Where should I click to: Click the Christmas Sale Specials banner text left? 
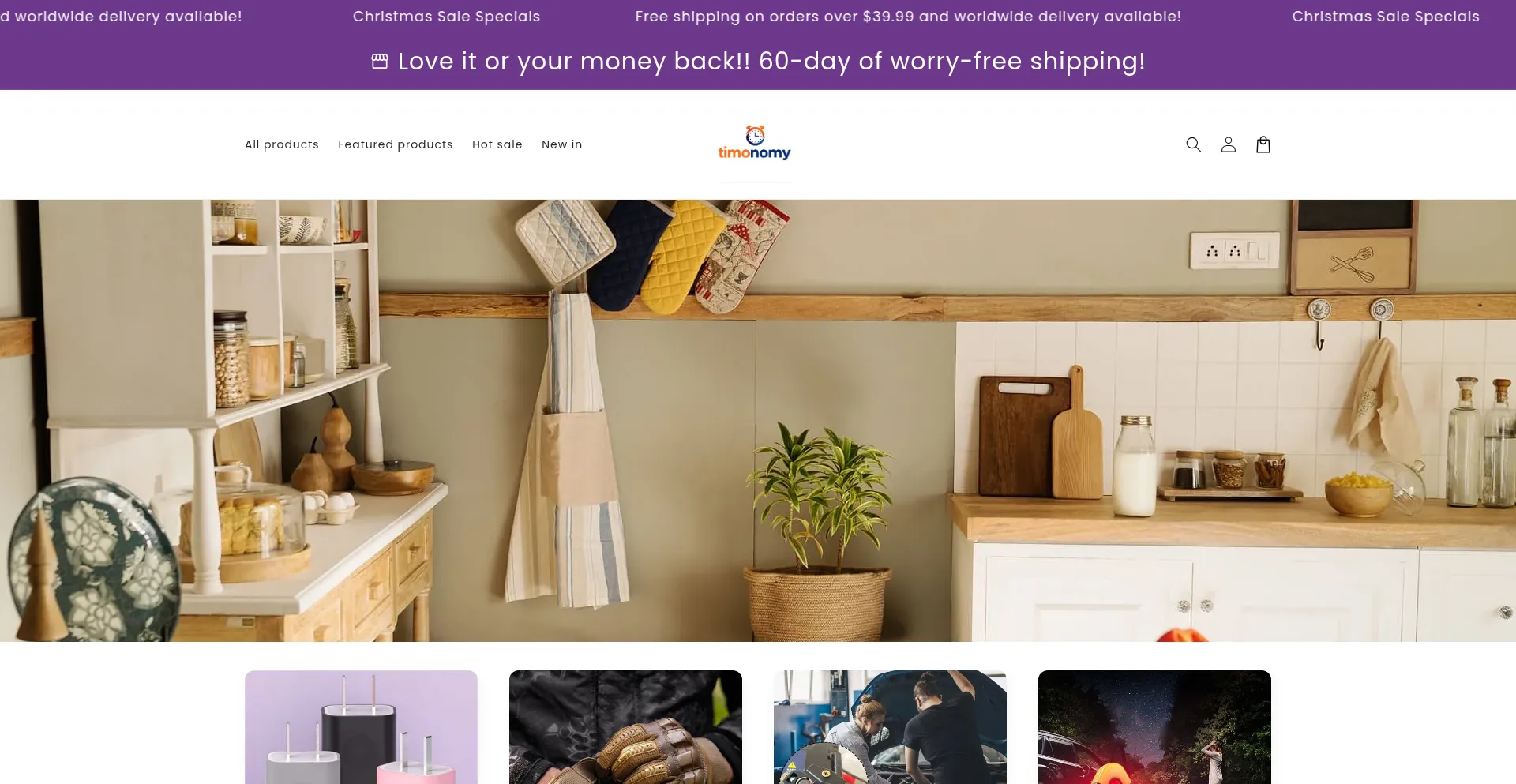446,17
